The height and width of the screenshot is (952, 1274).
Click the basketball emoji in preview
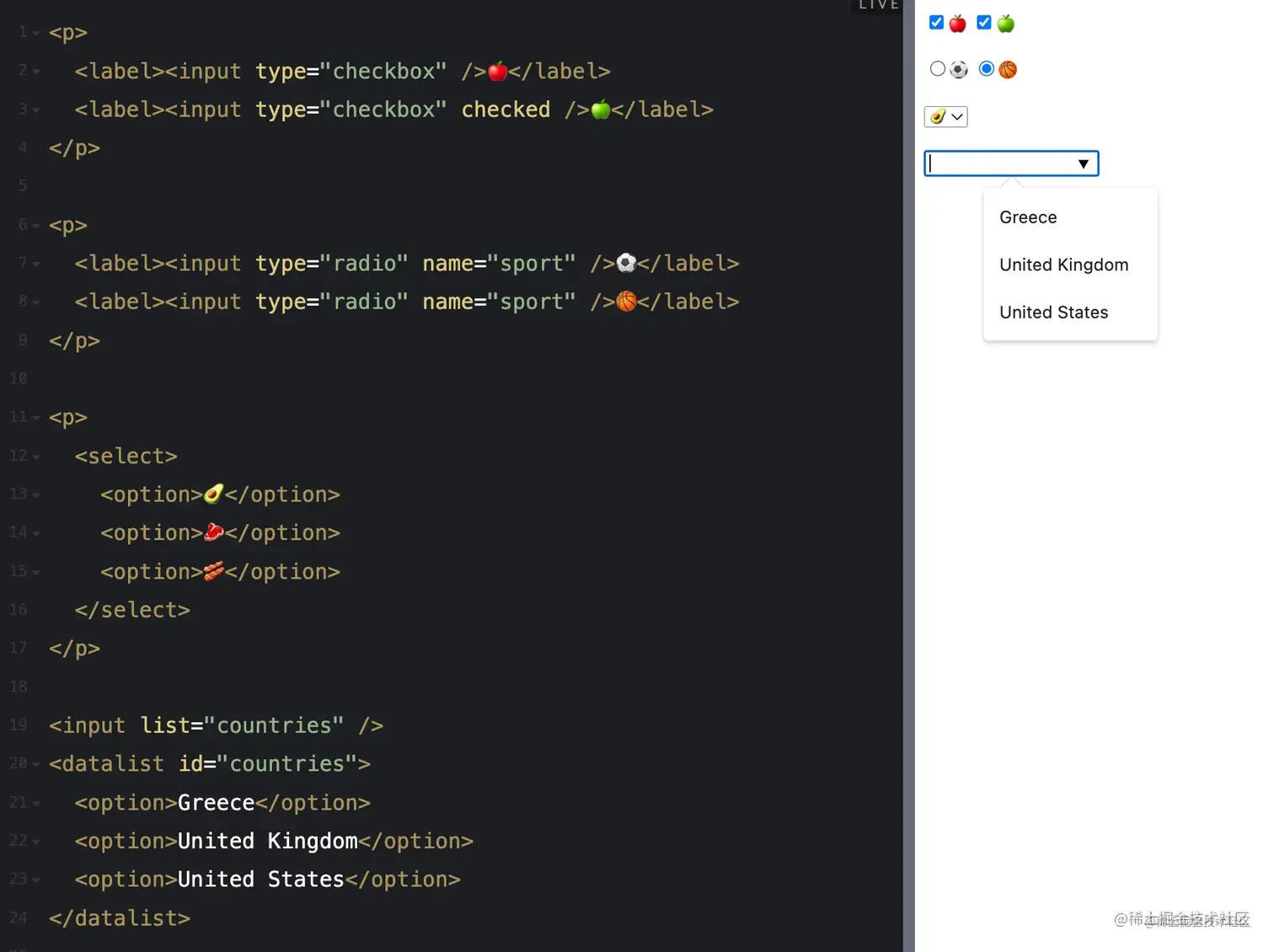1008,70
